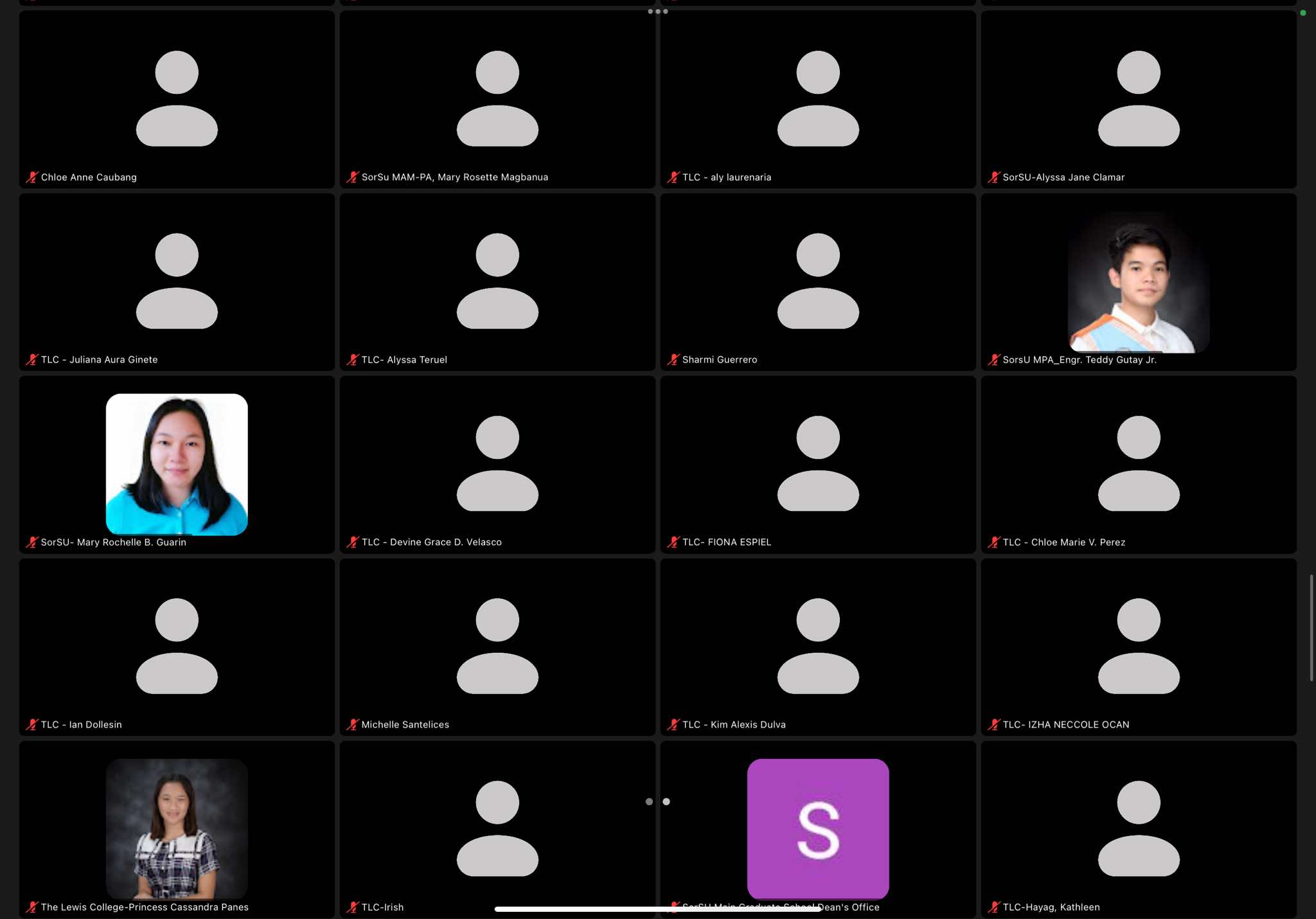The height and width of the screenshot is (919, 1316).
Task: Click the purple S avatar for Dean's Office
Action: [x=817, y=828]
